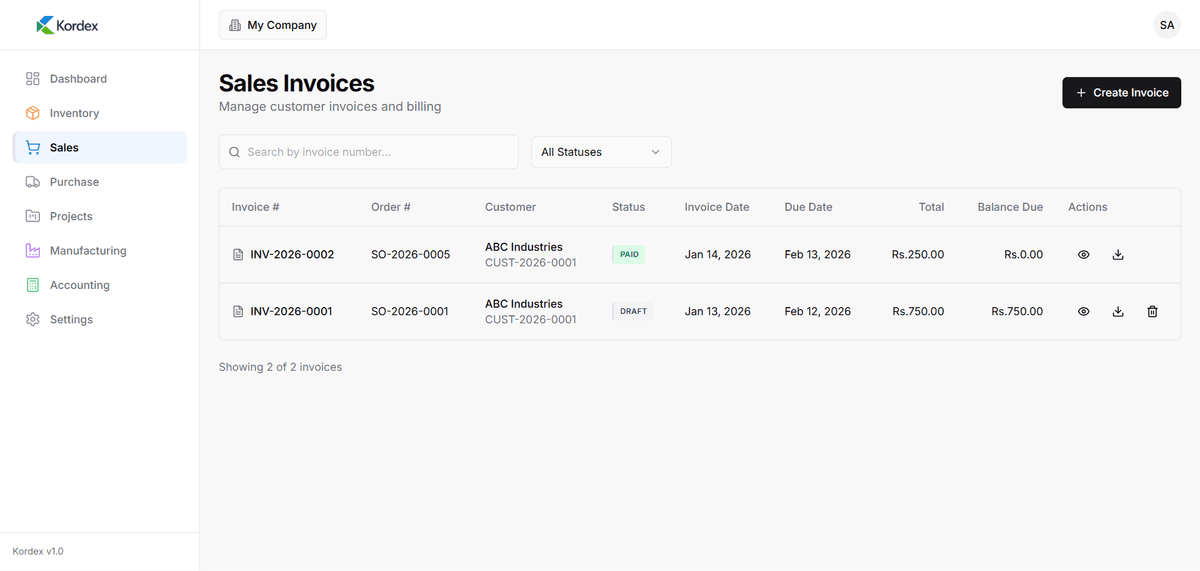Open the Accounting module
This screenshot has width=1200, height=571.
pyautogui.click(x=100, y=285)
